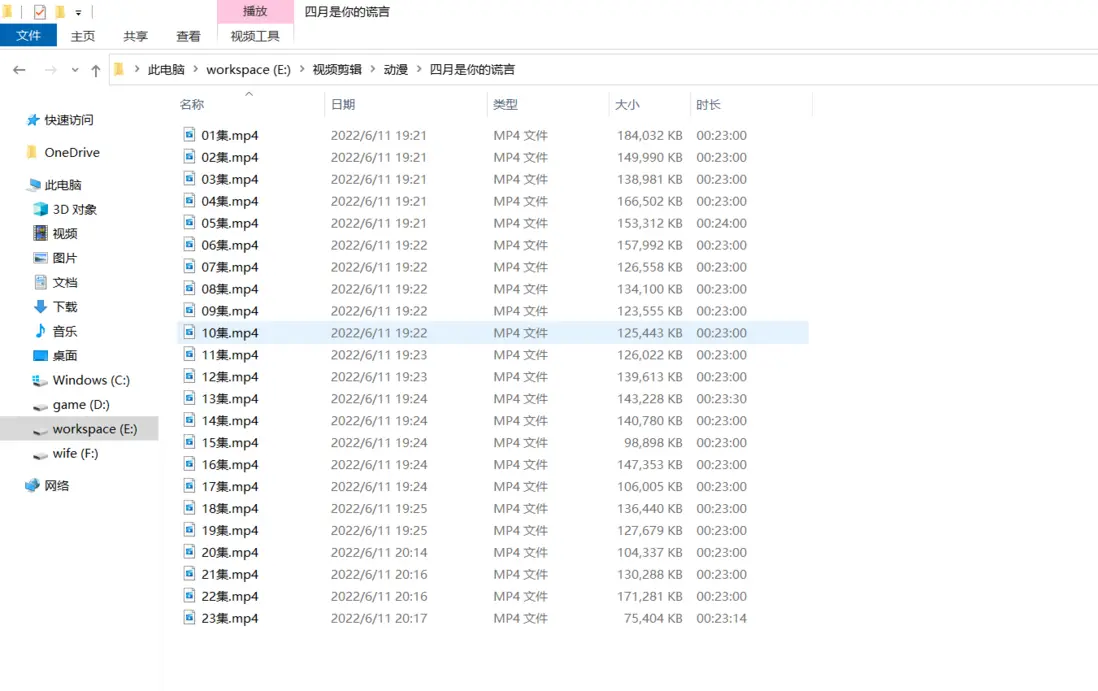Click the video file icon of 04集.mp4

(x=189, y=200)
